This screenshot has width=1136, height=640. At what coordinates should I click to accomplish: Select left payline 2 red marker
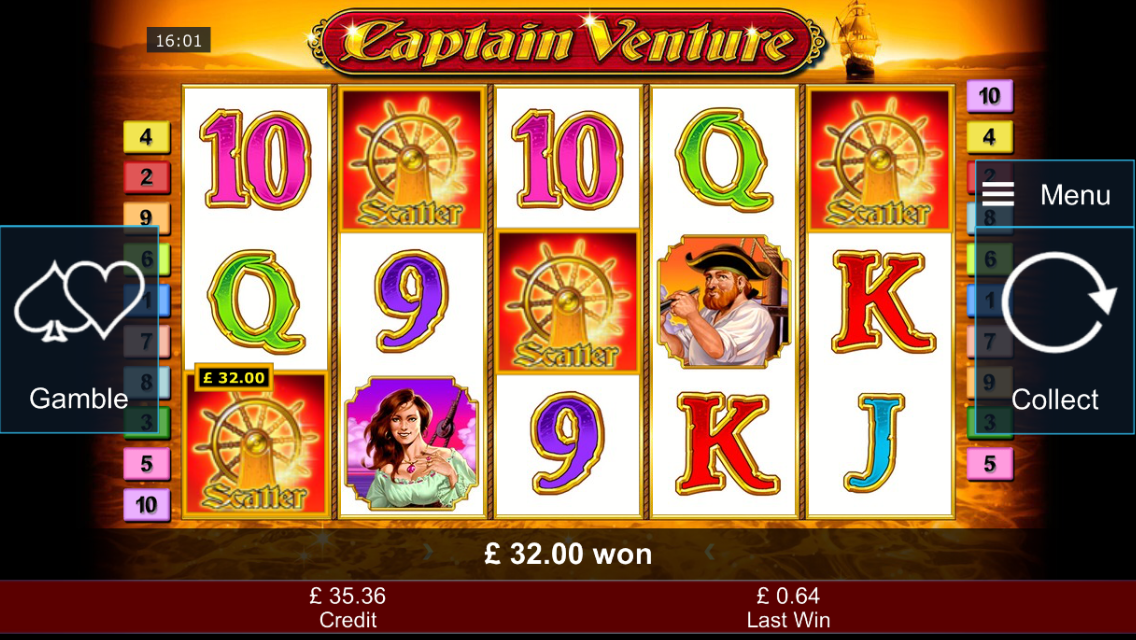[146, 177]
